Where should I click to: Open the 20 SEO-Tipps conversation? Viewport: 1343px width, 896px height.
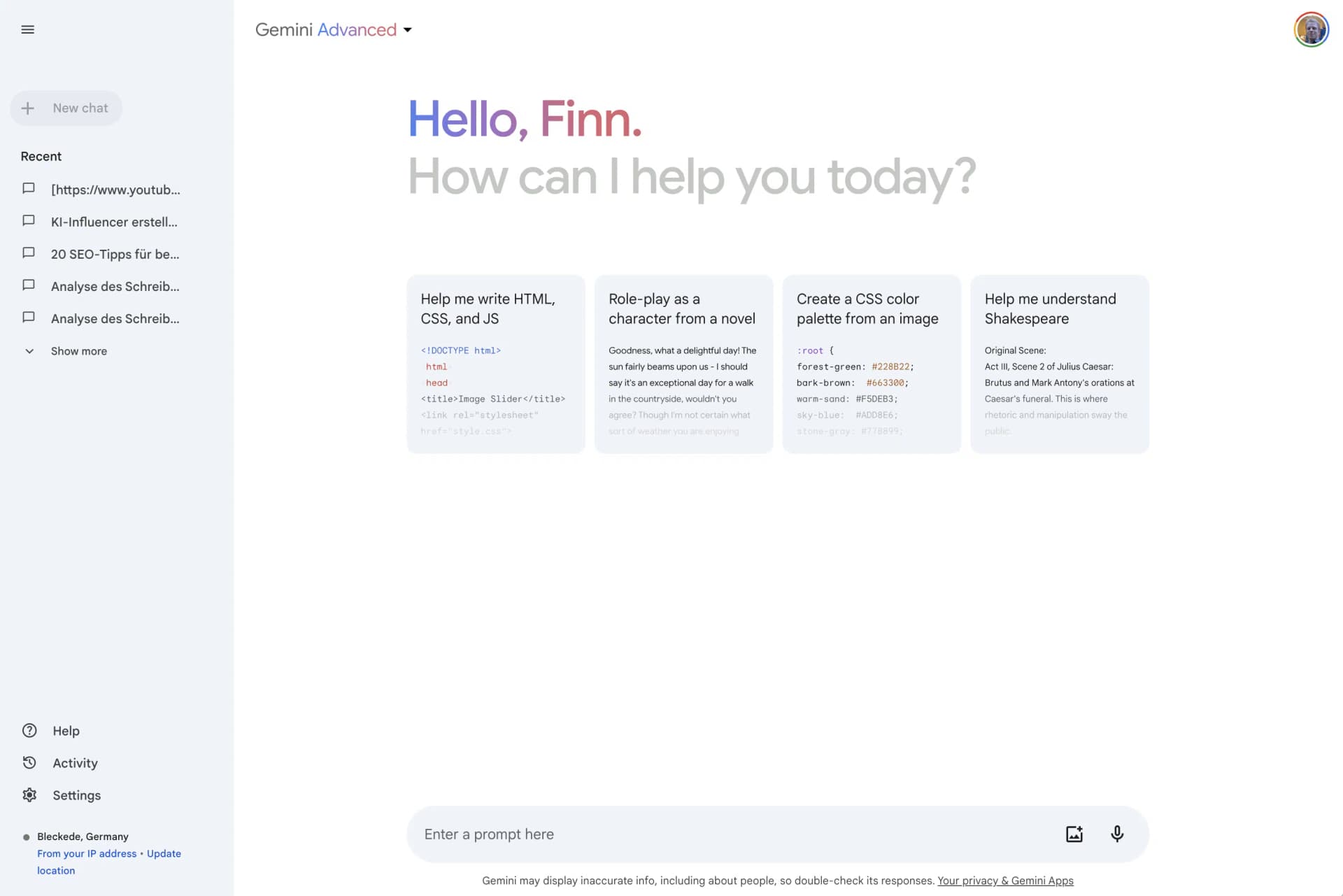(115, 254)
